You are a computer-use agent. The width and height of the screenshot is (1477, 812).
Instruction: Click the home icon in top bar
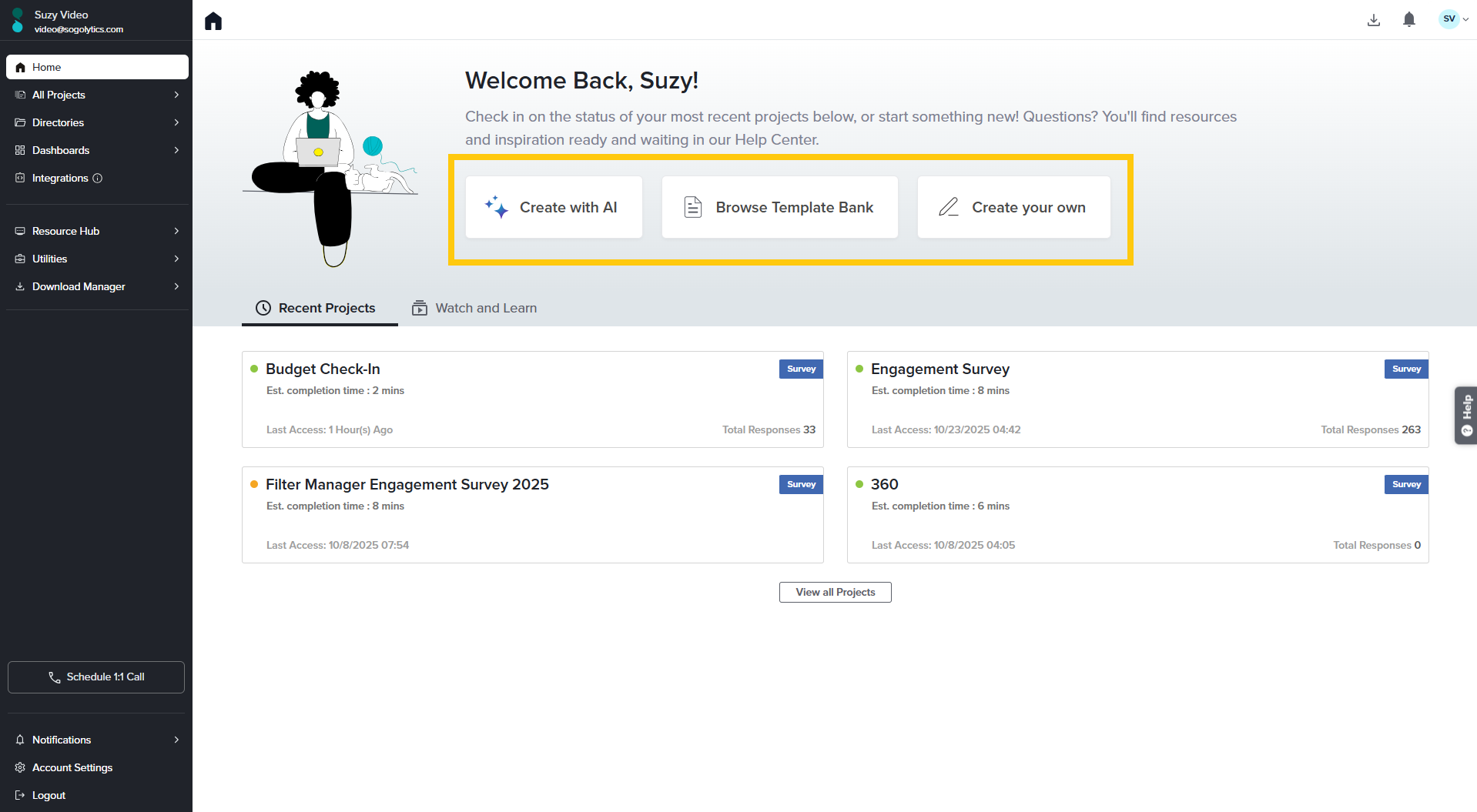(213, 21)
